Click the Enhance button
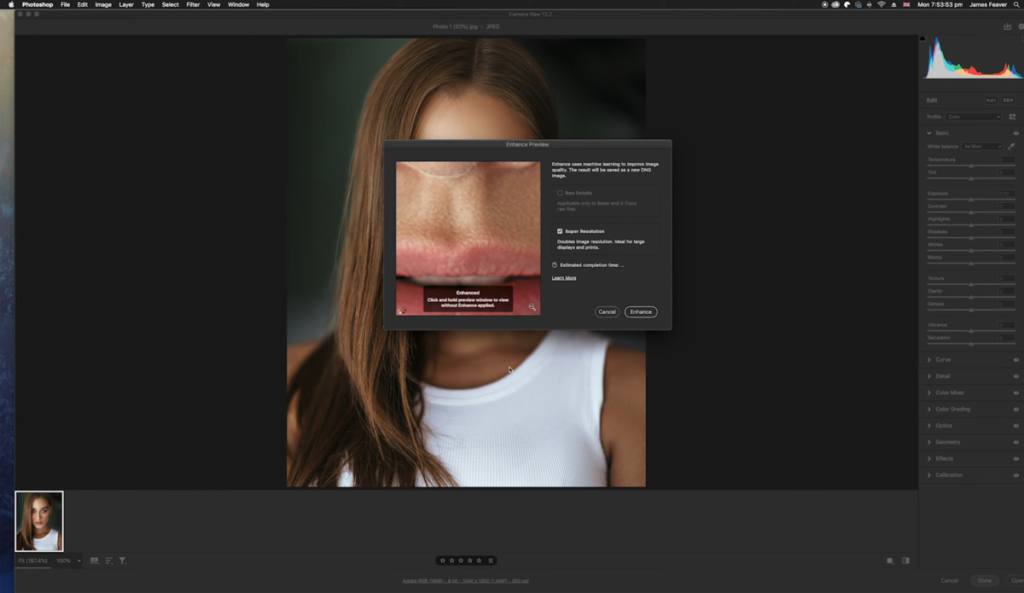 coord(640,311)
